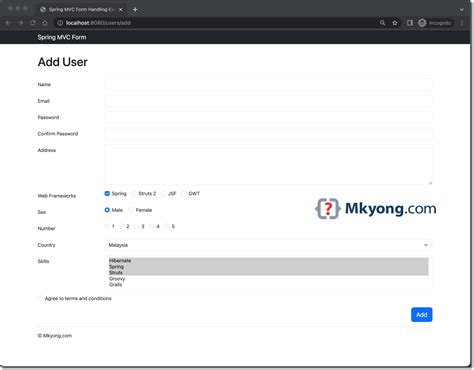474x370 pixels.
Task: Choose number 2 radio button
Action: (122, 226)
